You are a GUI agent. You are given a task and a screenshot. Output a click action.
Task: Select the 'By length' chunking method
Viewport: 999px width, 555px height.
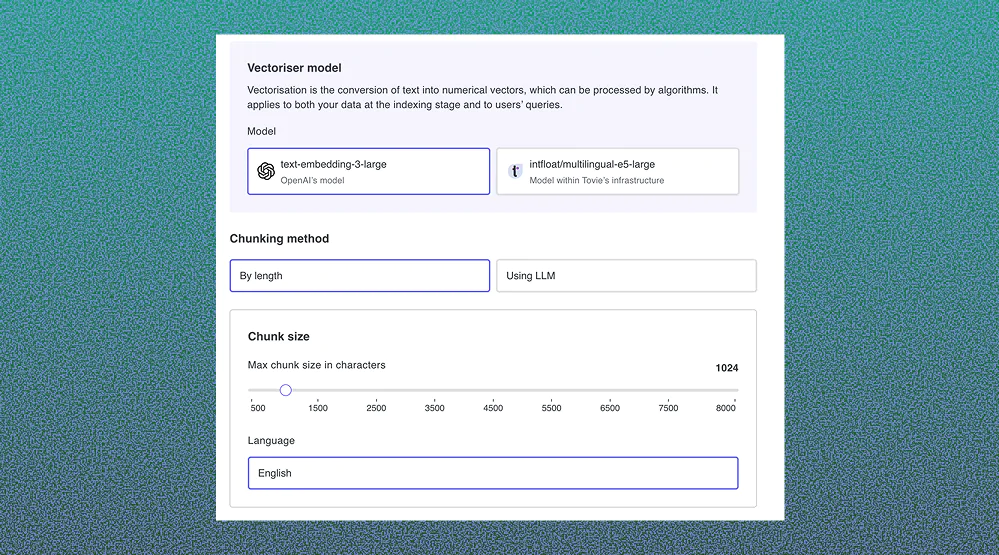[359, 276]
